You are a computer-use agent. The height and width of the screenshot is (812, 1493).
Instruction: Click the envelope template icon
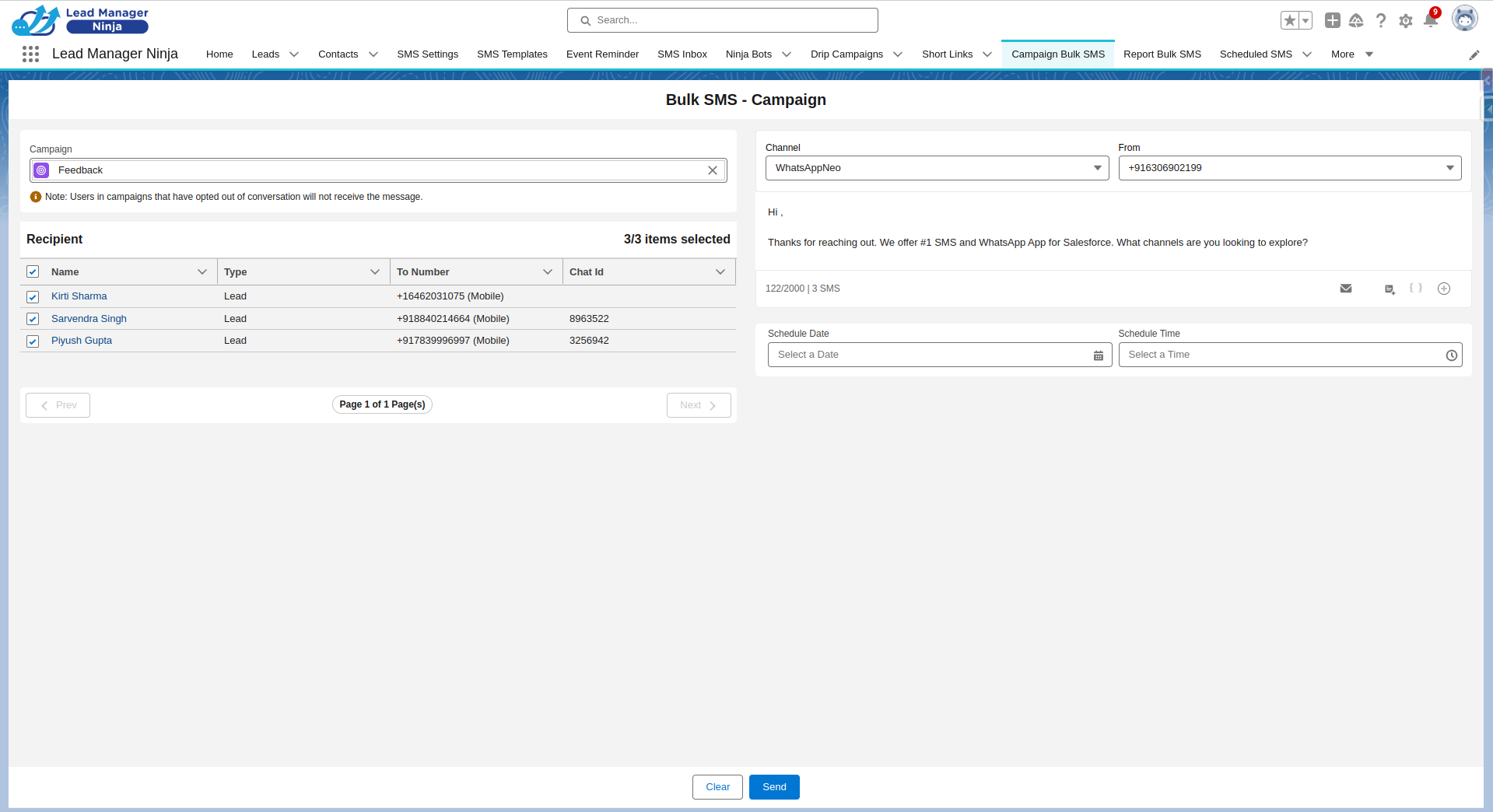pyautogui.click(x=1346, y=289)
